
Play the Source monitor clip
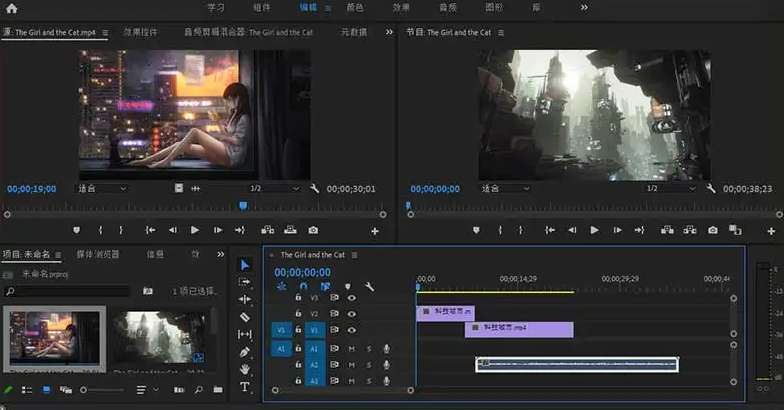[195, 230]
